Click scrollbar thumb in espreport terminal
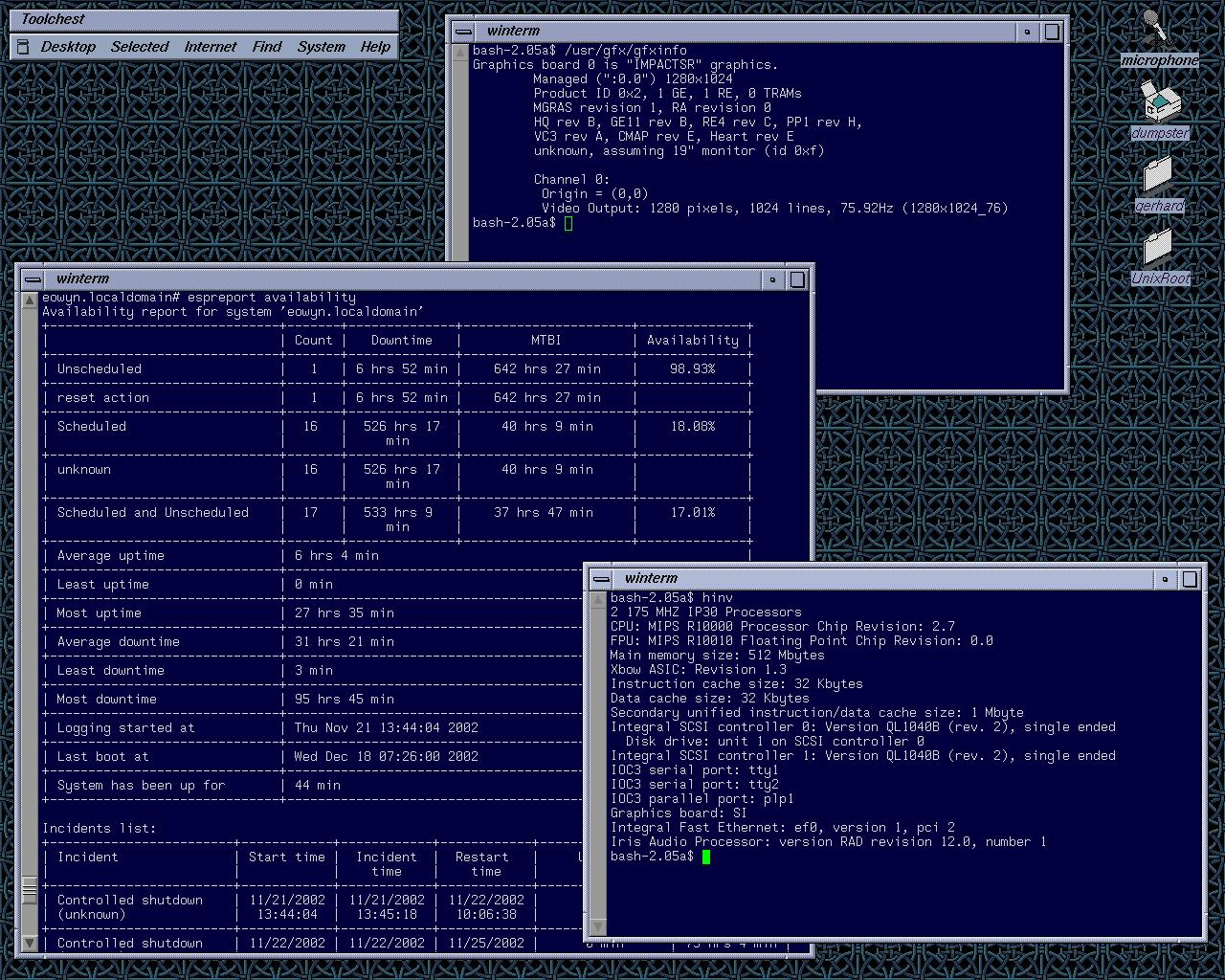Screen dimensions: 1225x980 [30, 890]
